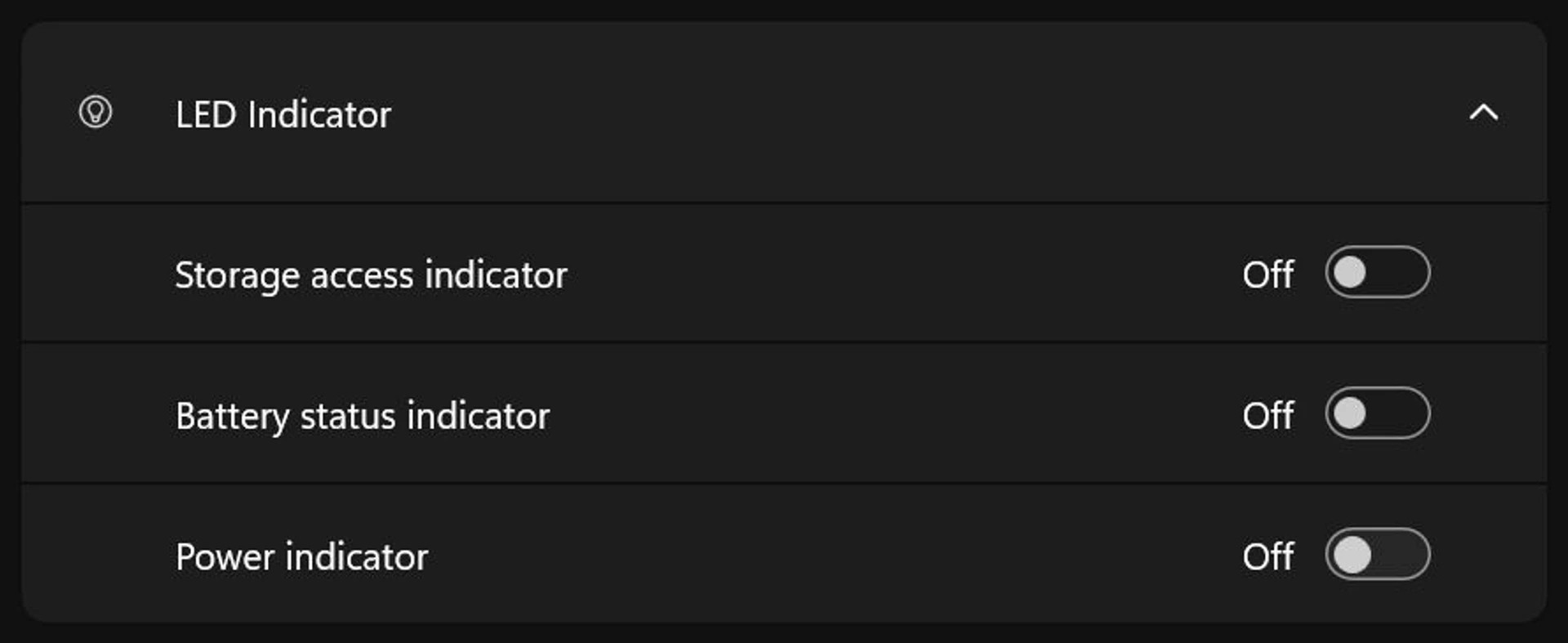Toggle the Power indicator switch
Viewport: 1568px width, 643px height.
tap(1377, 555)
